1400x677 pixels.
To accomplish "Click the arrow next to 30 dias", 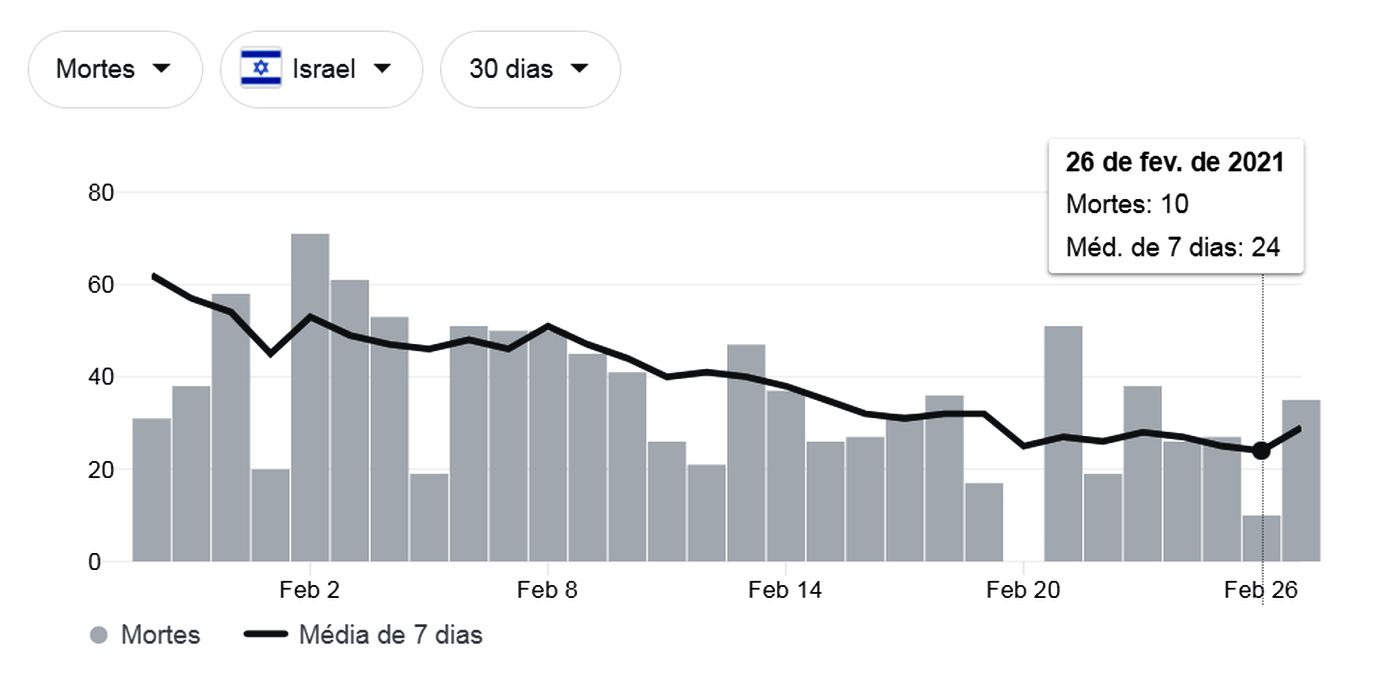I will 578,69.
